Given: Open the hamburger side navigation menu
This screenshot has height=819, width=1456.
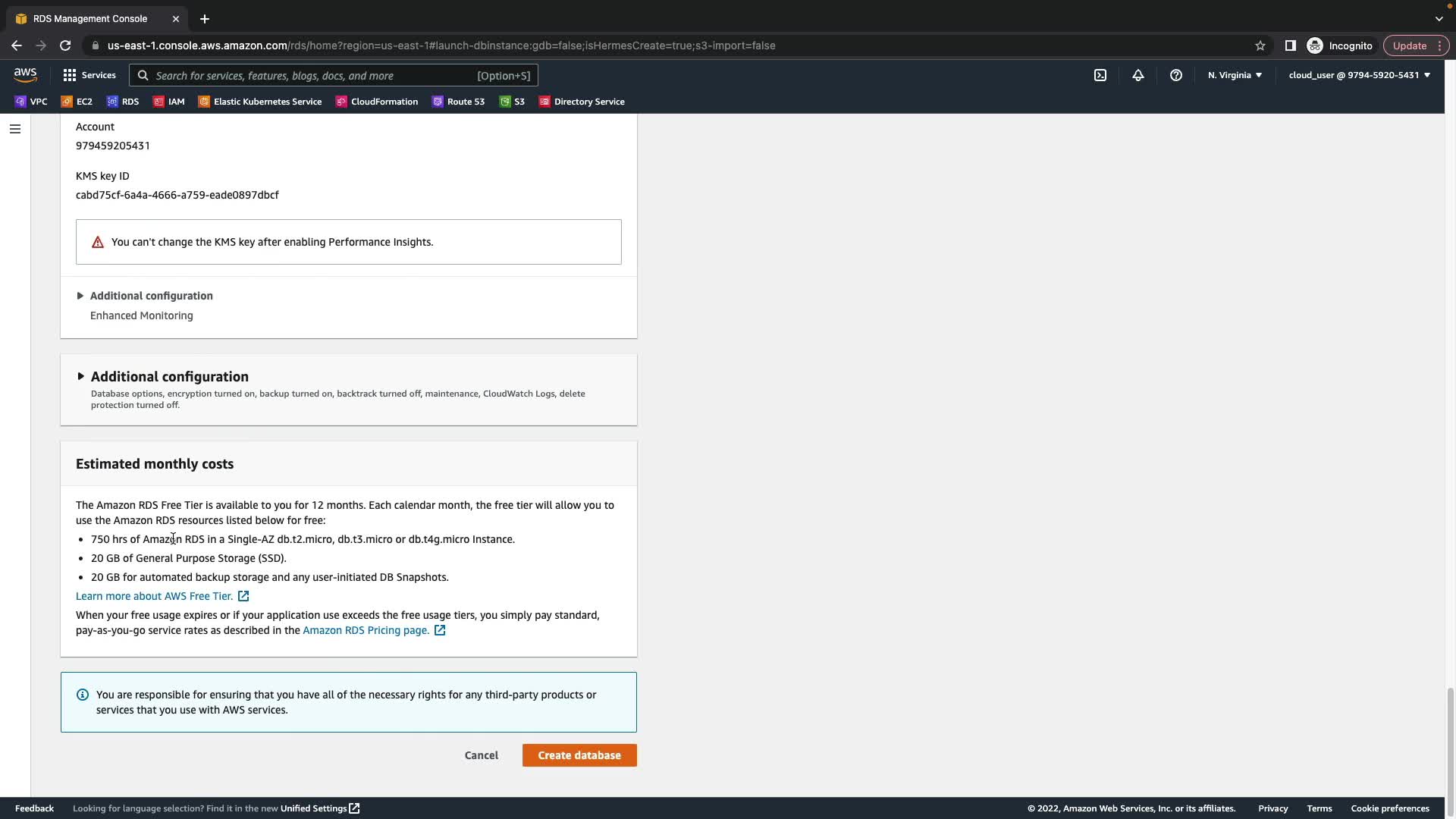Looking at the screenshot, I should (x=14, y=129).
